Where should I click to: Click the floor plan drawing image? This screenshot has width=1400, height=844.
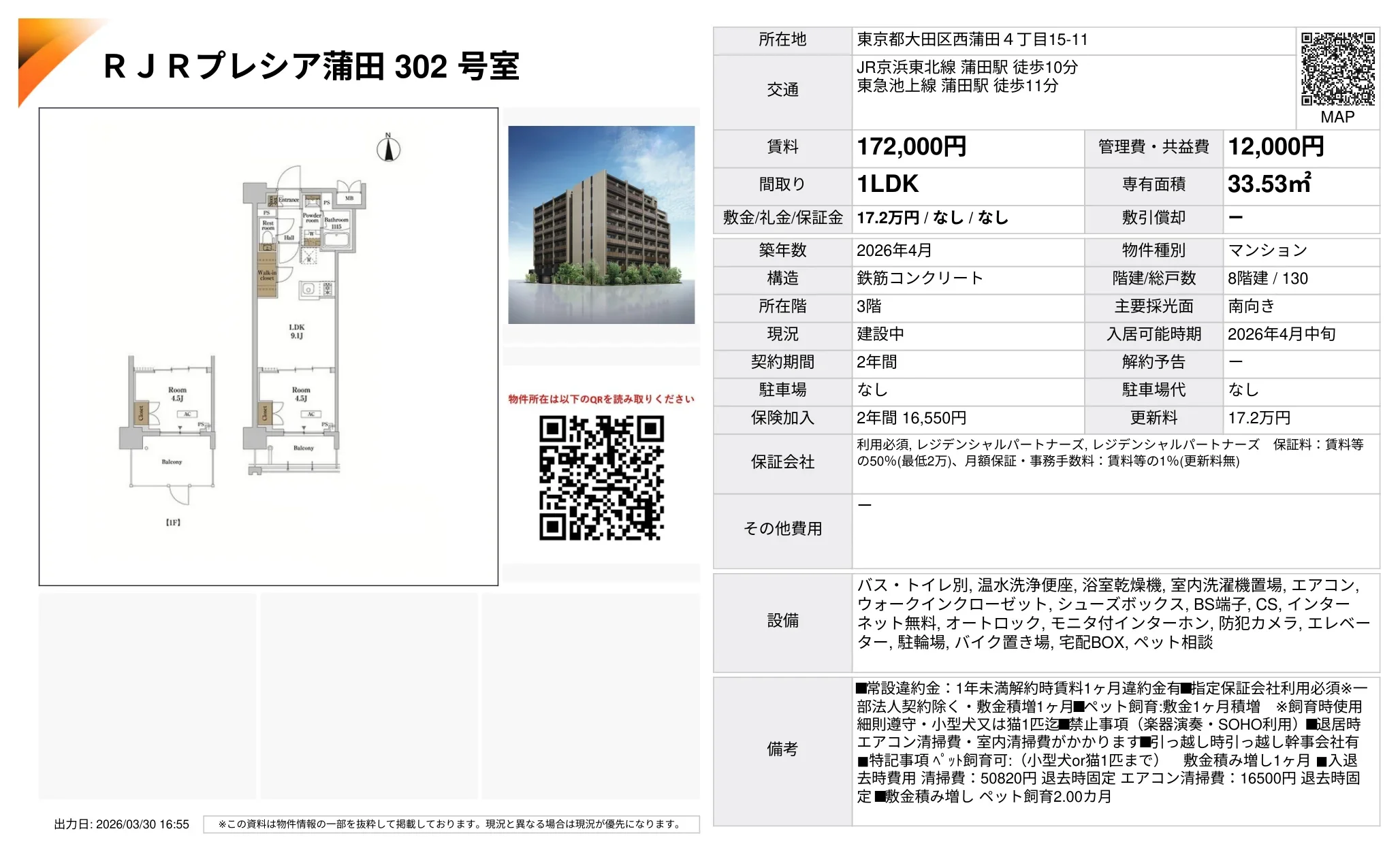click(x=268, y=346)
